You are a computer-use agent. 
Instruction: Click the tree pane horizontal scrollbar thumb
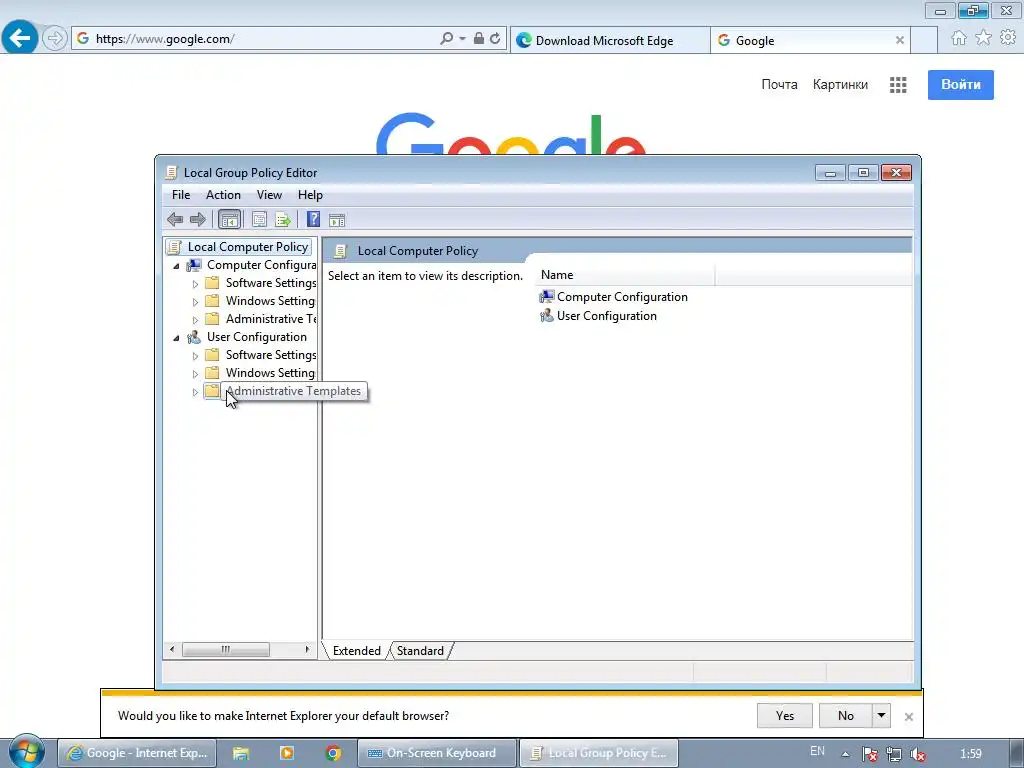(x=225, y=649)
